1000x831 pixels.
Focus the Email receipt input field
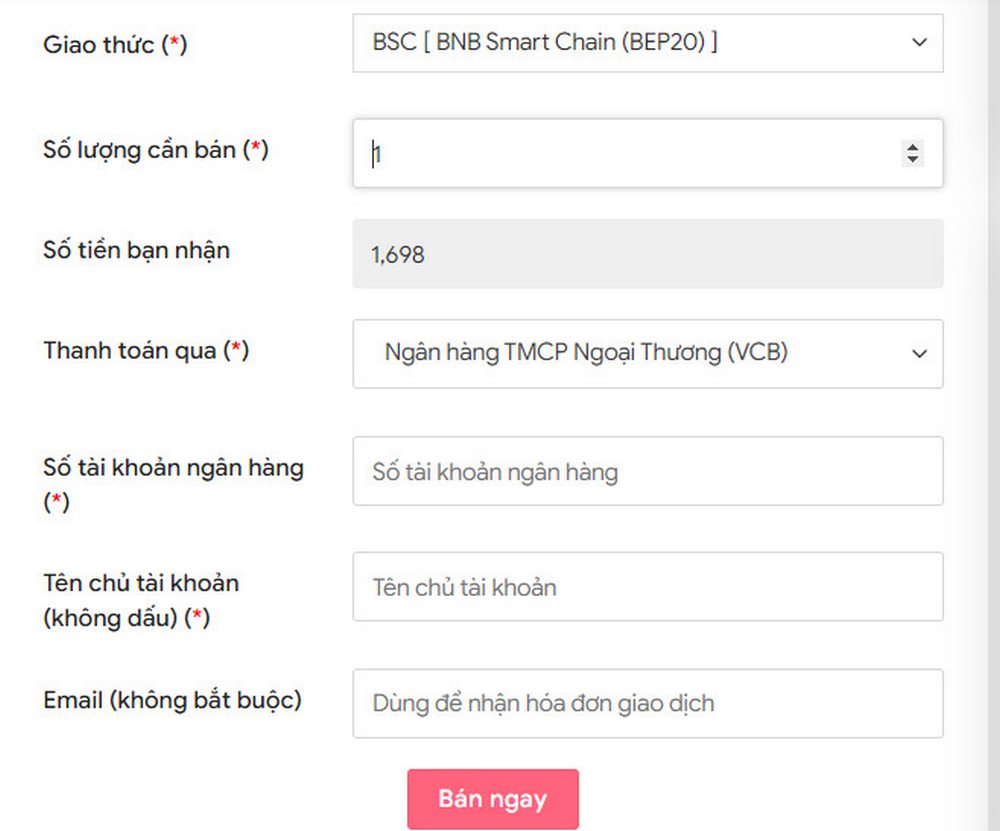647,703
